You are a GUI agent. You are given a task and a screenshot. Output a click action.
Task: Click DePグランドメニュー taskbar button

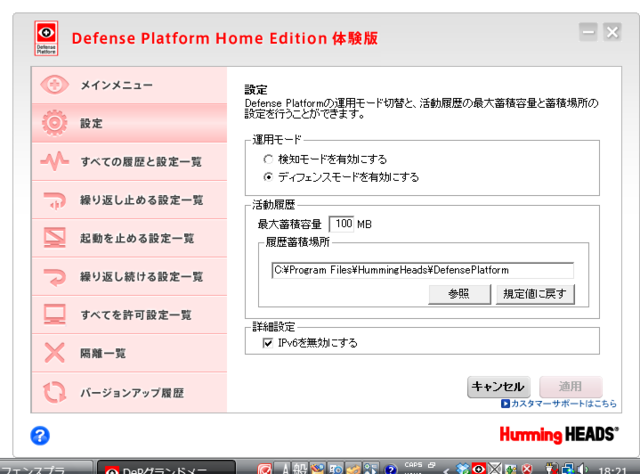166,468
